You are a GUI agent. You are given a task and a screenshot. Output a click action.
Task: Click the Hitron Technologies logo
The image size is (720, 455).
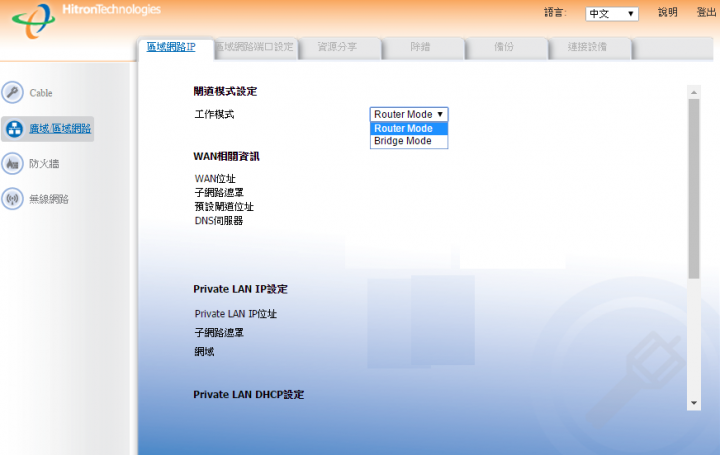pos(86,20)
